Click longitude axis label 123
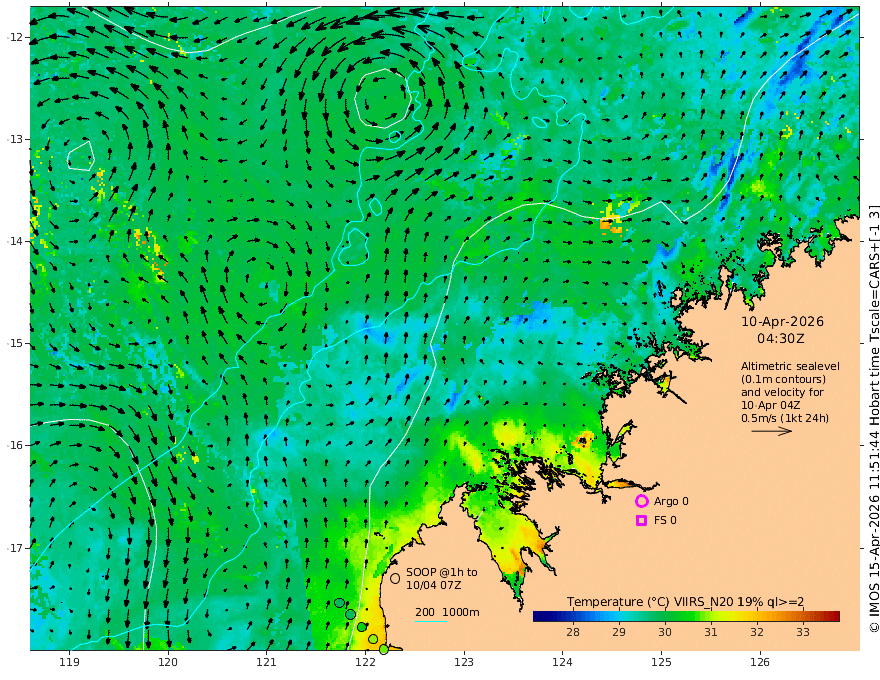The image size is (880, 680). pos(464,663)
